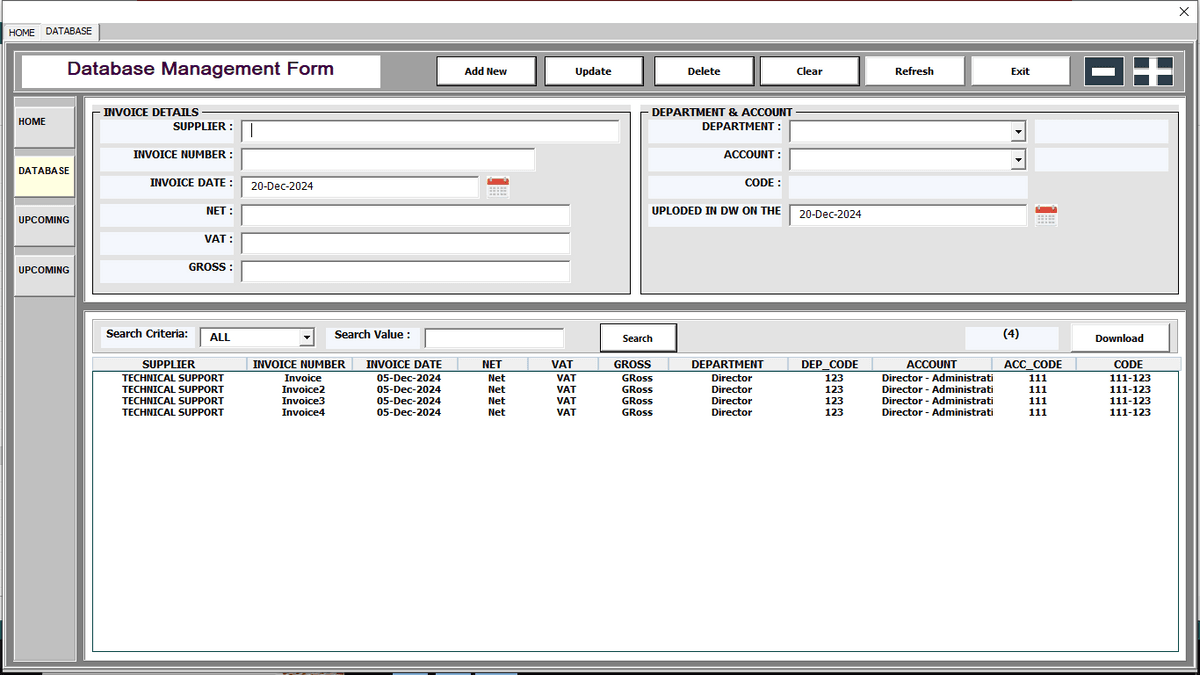
Task: Select UPCOMING in the left sidebar
Action: 43,219
